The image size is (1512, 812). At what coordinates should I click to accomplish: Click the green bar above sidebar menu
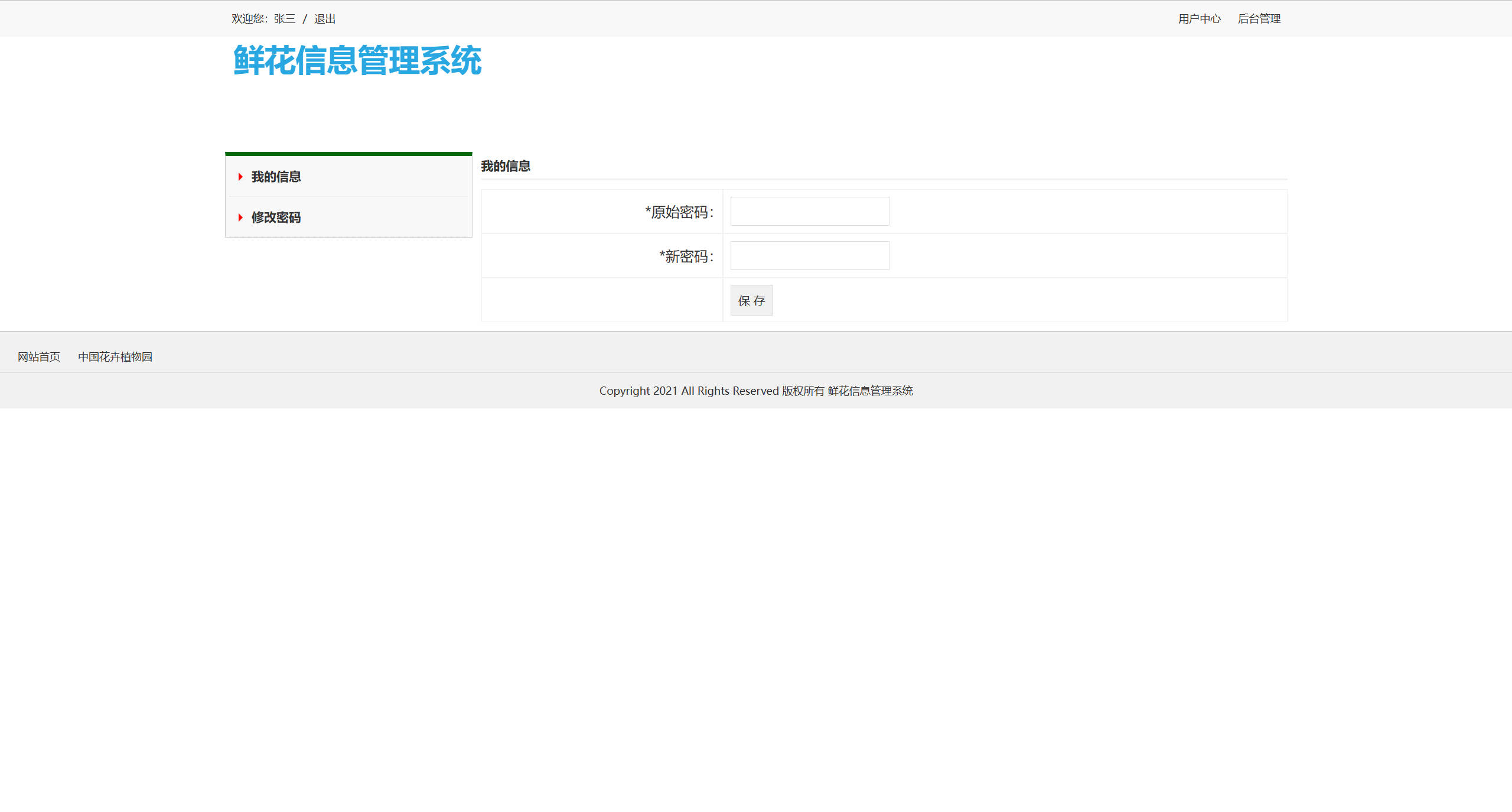(x=348, y=154)
